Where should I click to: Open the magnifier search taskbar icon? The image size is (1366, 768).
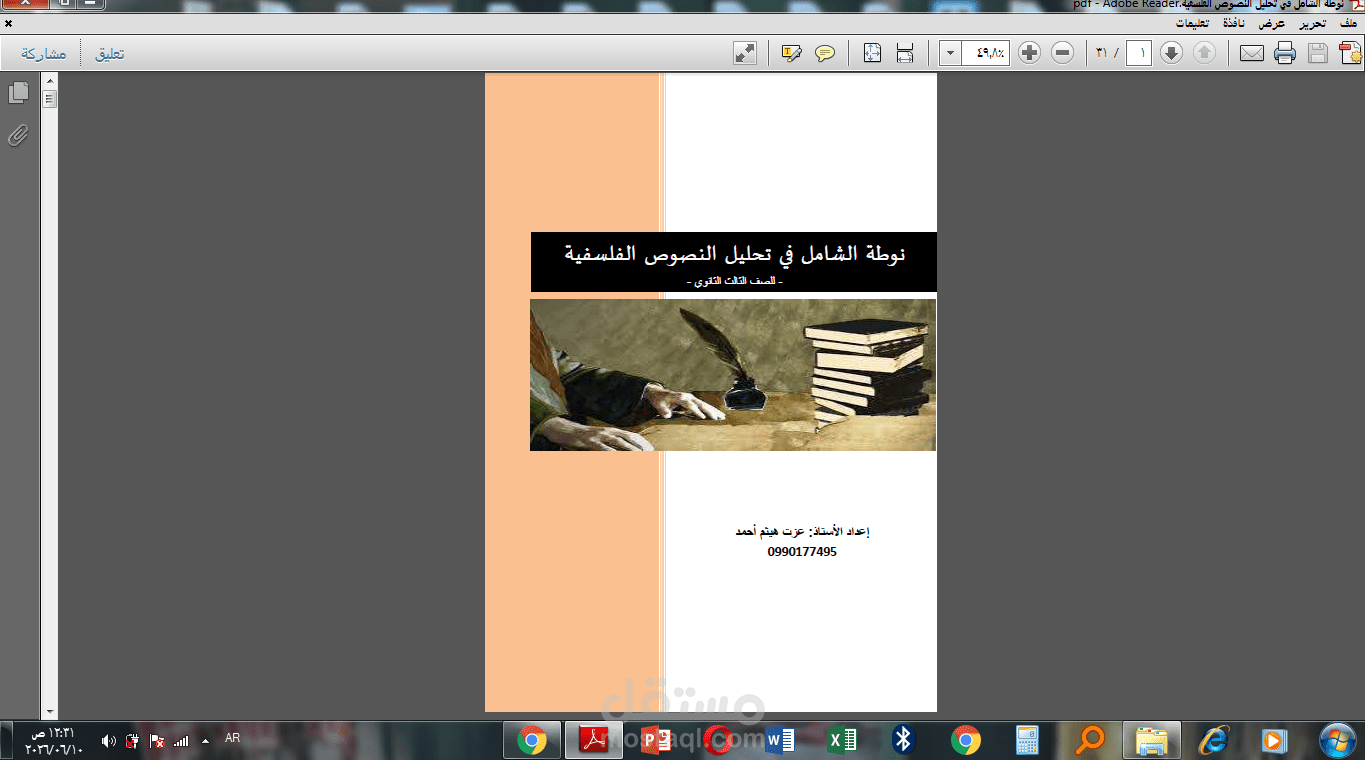click(1090, 740)
